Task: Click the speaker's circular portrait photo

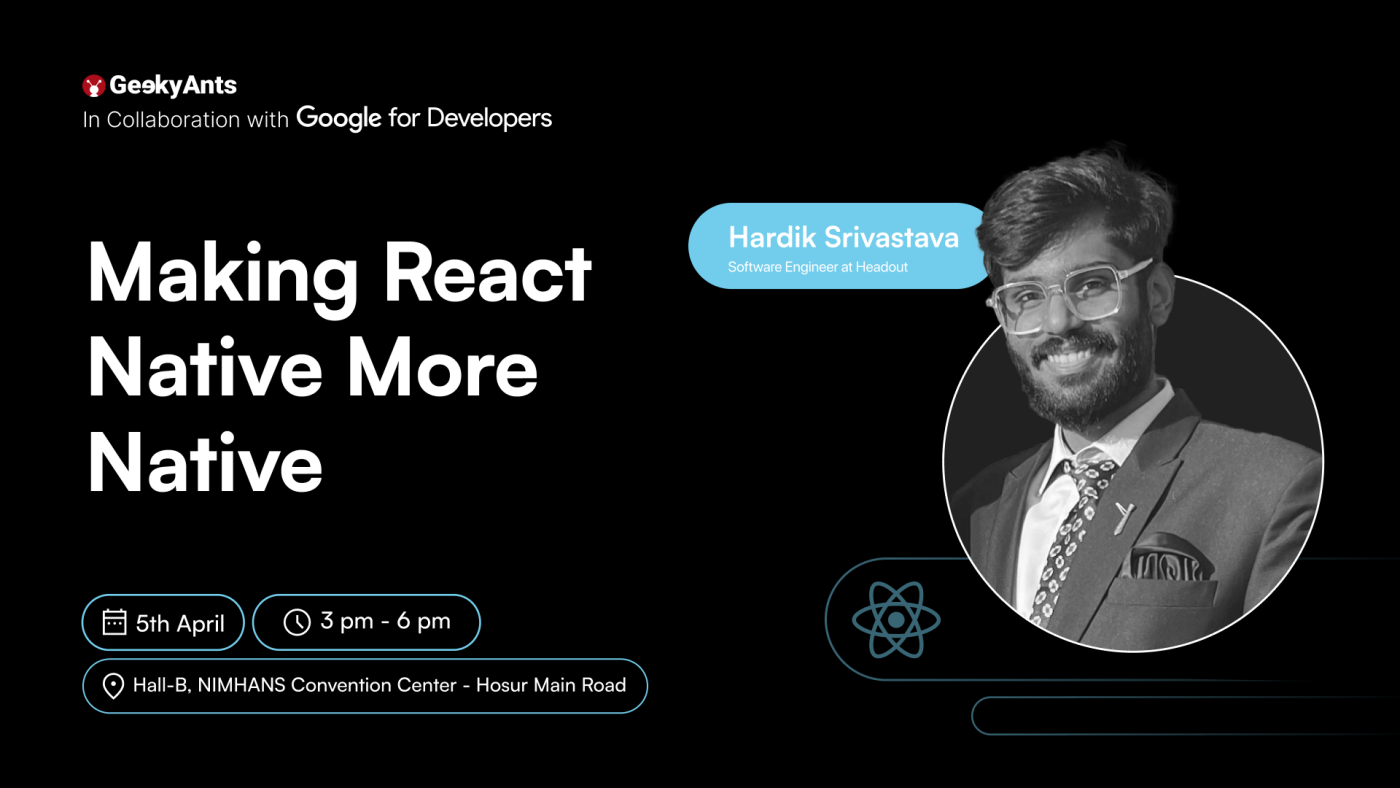Action: click(1135, 460)
